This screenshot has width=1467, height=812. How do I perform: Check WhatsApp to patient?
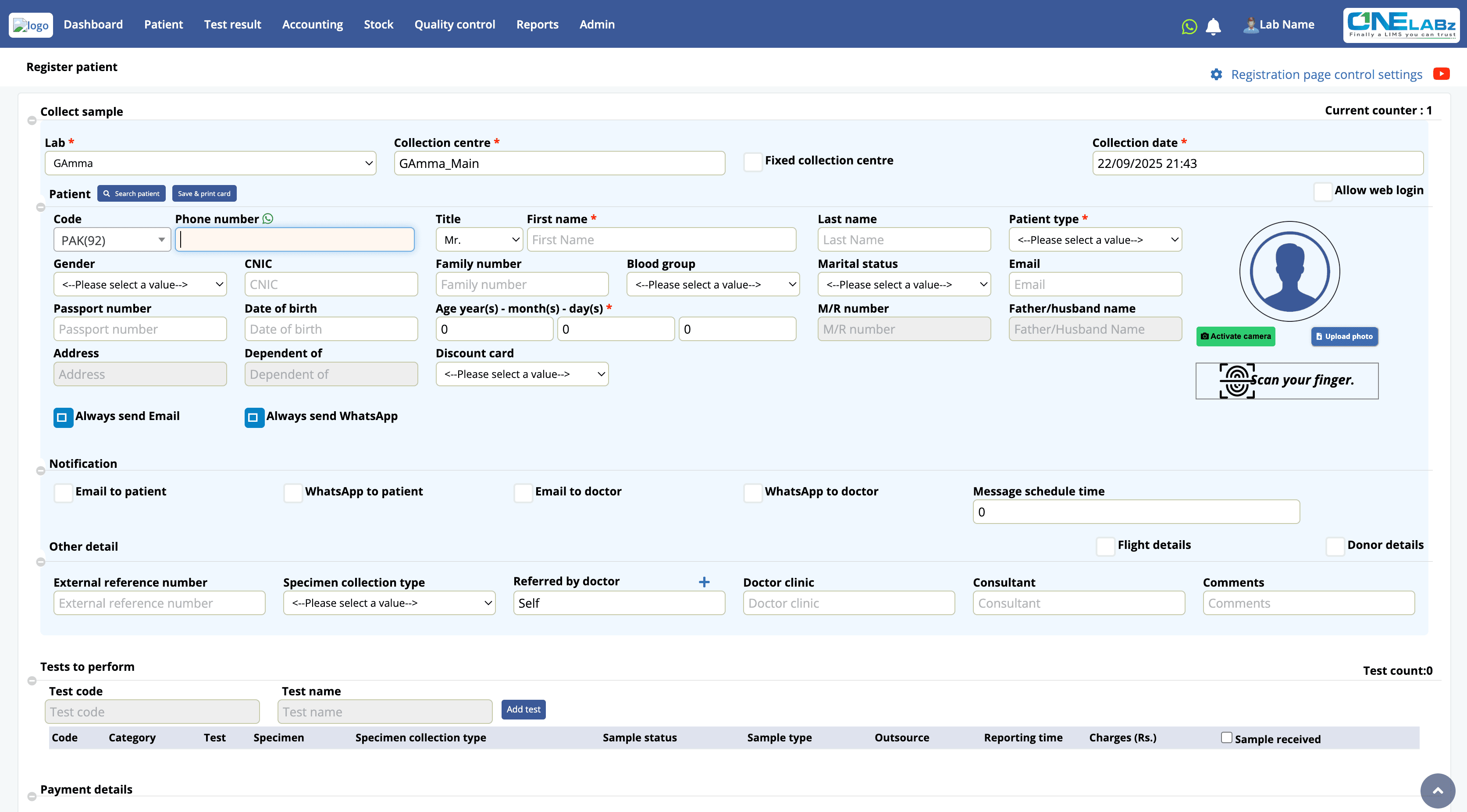tap(293, 492)
